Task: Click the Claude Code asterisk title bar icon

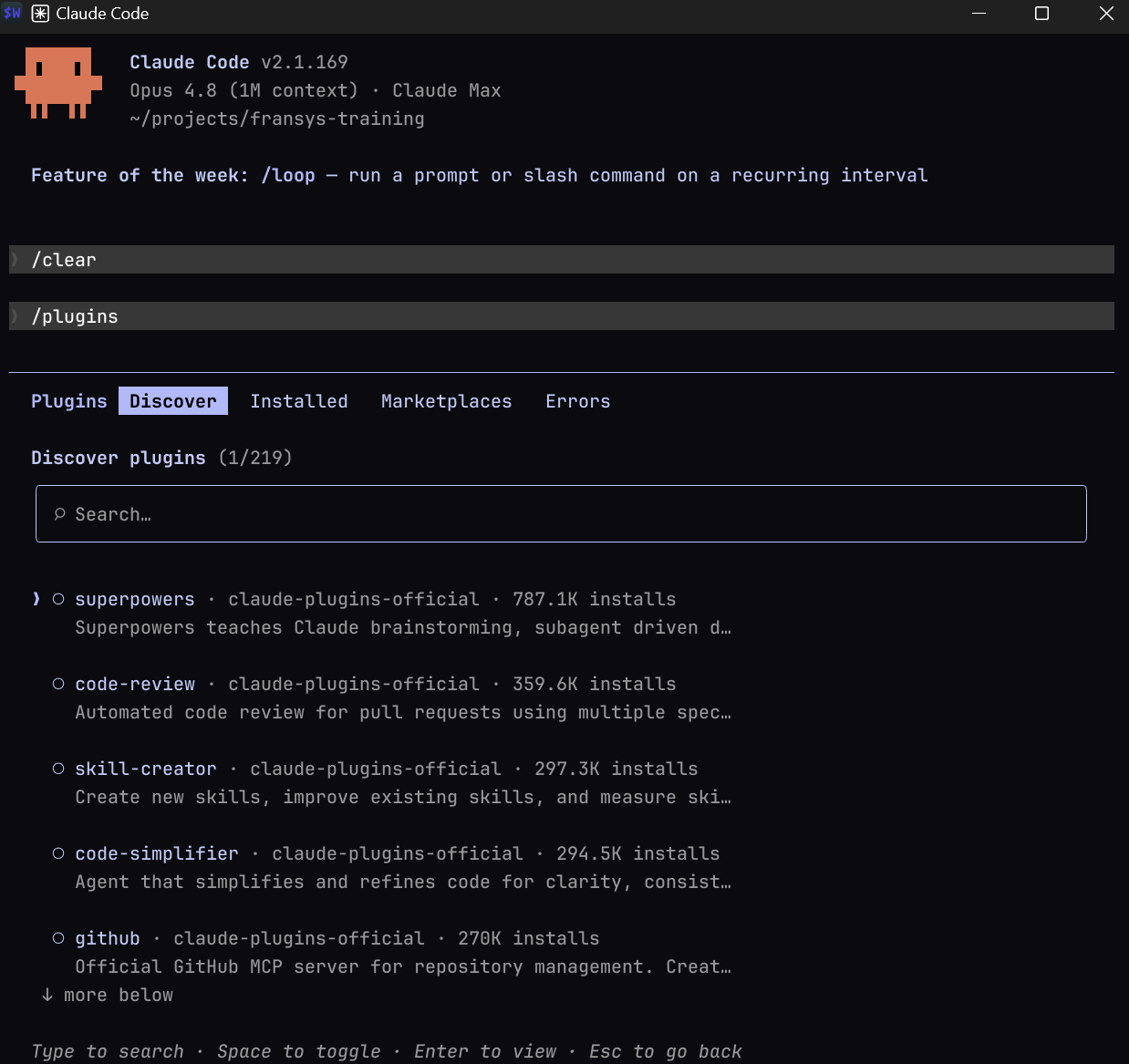Action: click(40, 14)
